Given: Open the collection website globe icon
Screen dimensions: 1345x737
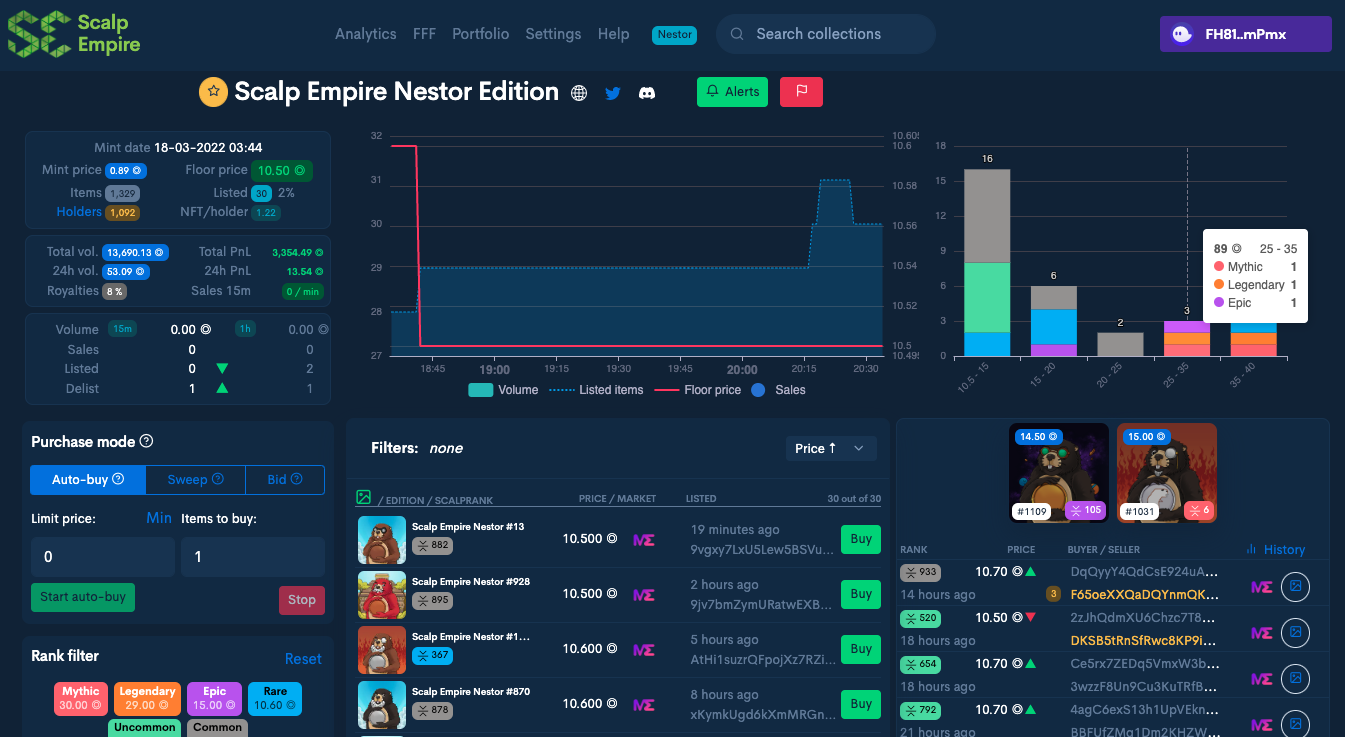Looking at the screenshot, I should coord(578,93).
